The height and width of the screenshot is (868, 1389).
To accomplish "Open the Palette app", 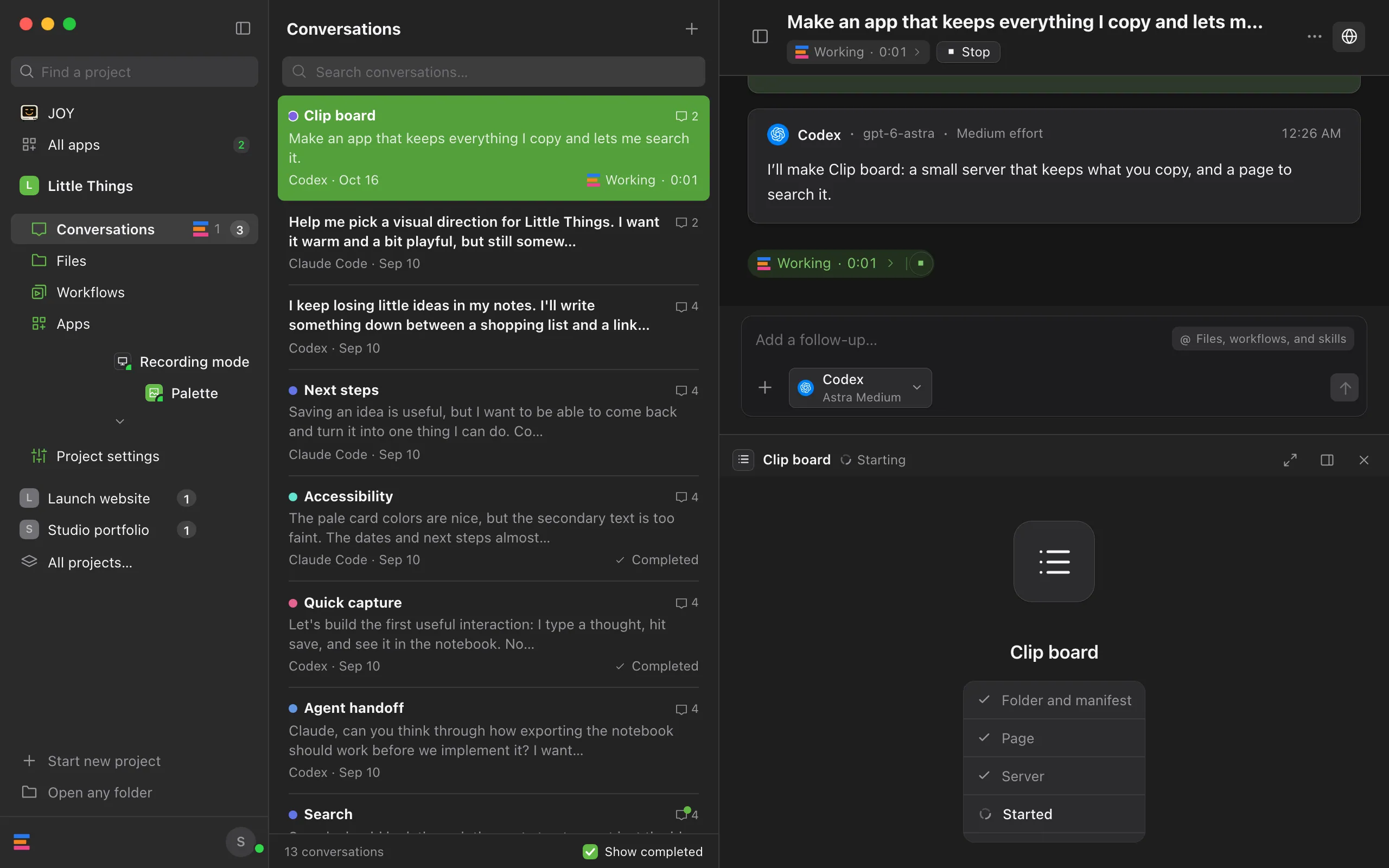I will click(181, 393).
